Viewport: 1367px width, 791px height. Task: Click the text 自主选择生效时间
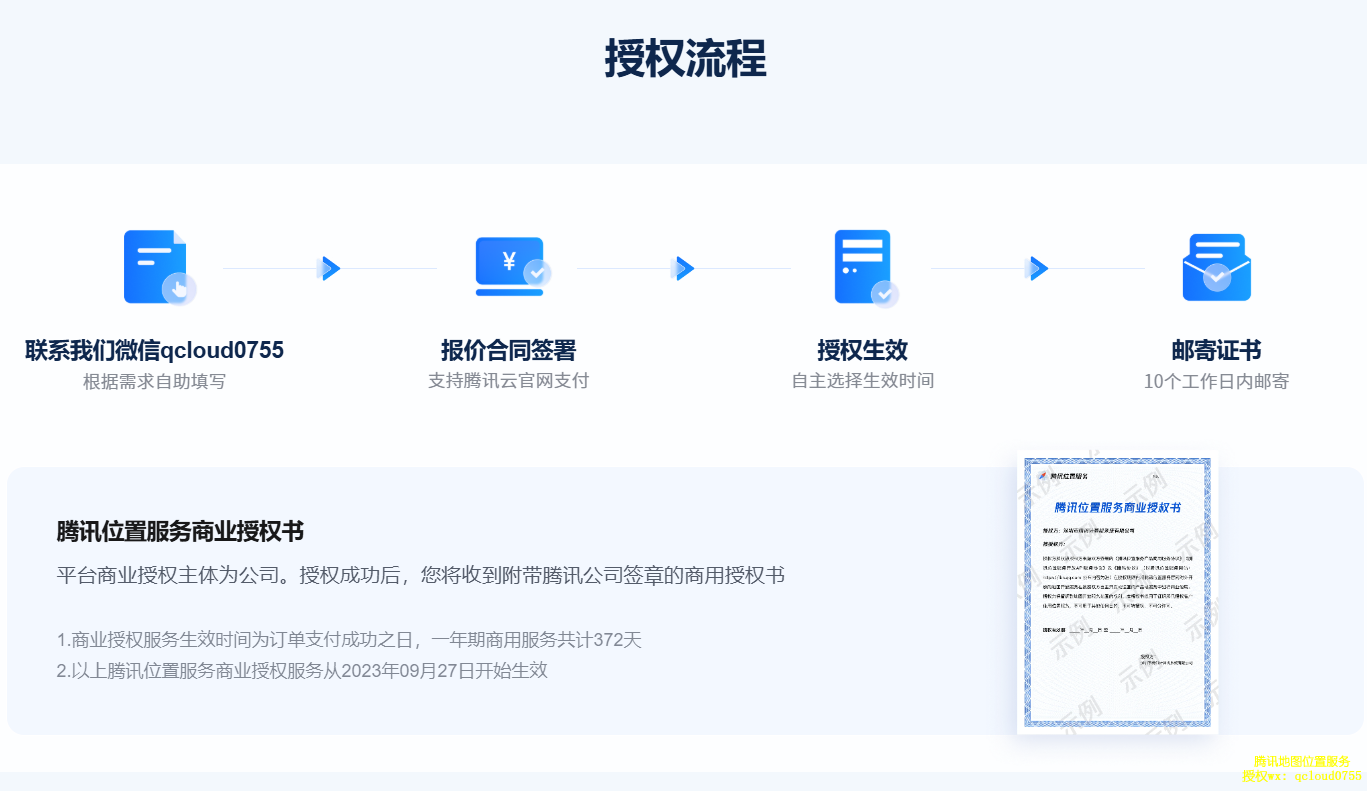click(x=863, y=381)
